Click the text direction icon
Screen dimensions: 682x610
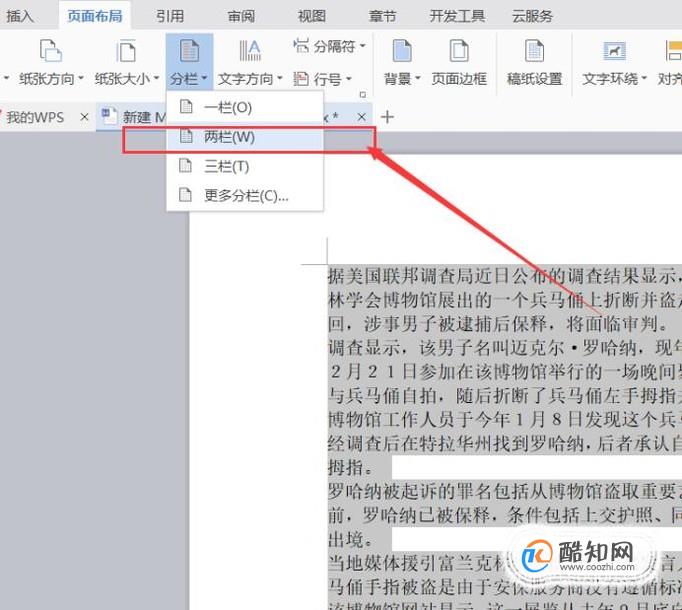click(250, 50)
